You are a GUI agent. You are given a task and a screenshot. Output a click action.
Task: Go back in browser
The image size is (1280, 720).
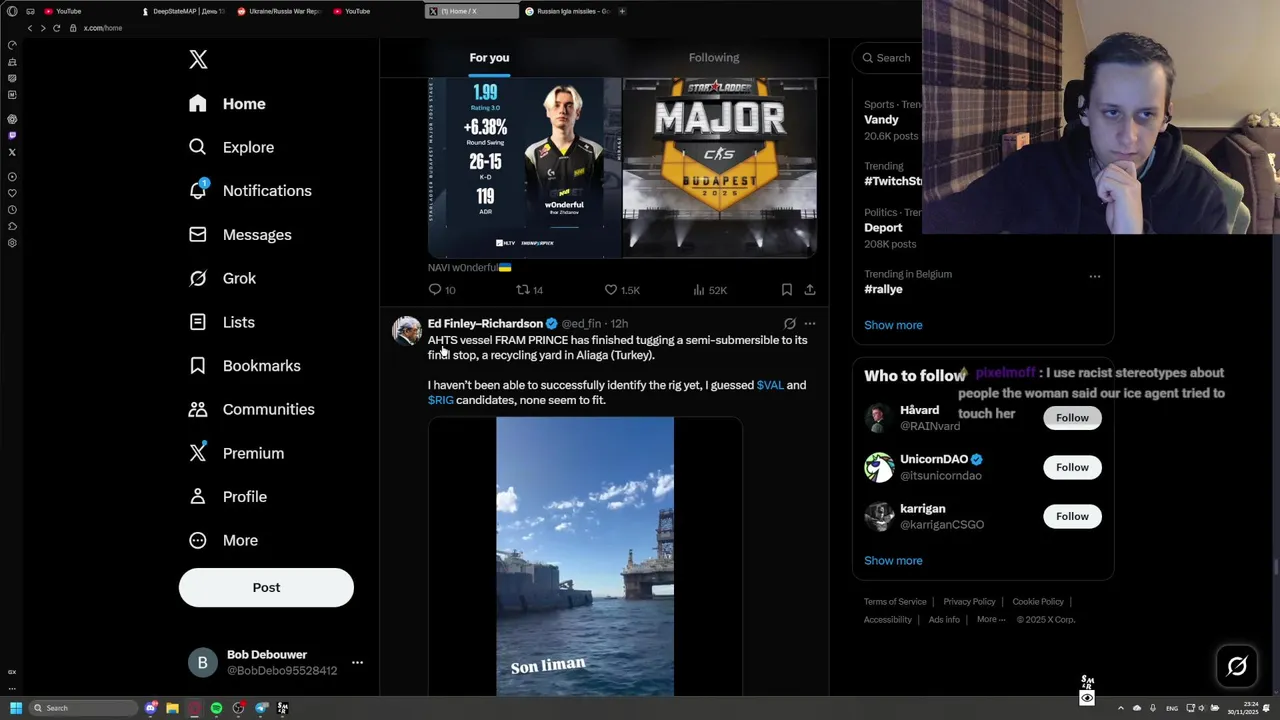click(x=30, y=28)
